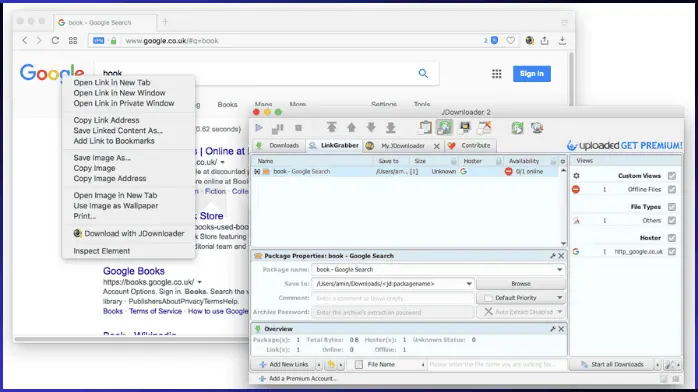The image size is (698, 392).
Task: Move selection down one position
Action: [371, 127]
